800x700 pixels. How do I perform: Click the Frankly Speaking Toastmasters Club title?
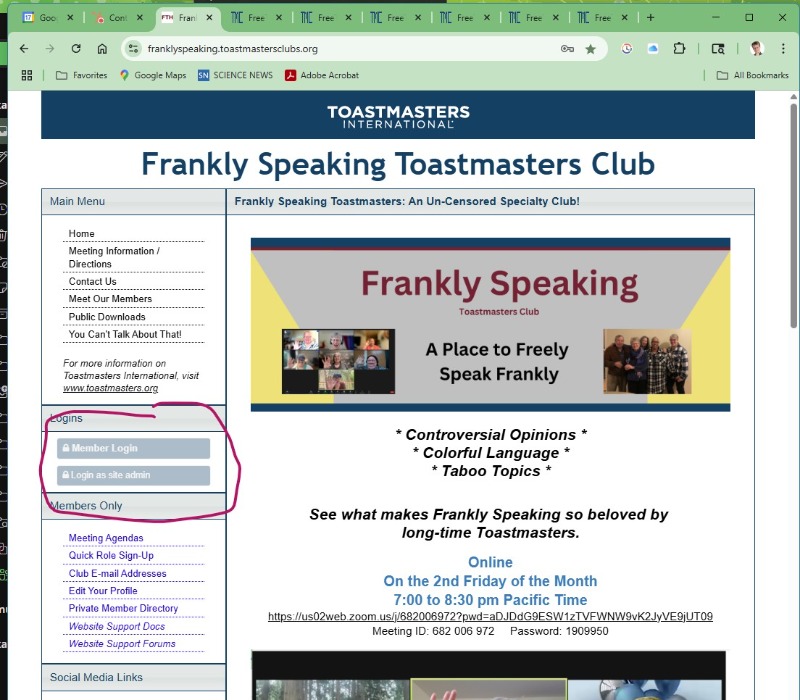(x=398, y=164)
